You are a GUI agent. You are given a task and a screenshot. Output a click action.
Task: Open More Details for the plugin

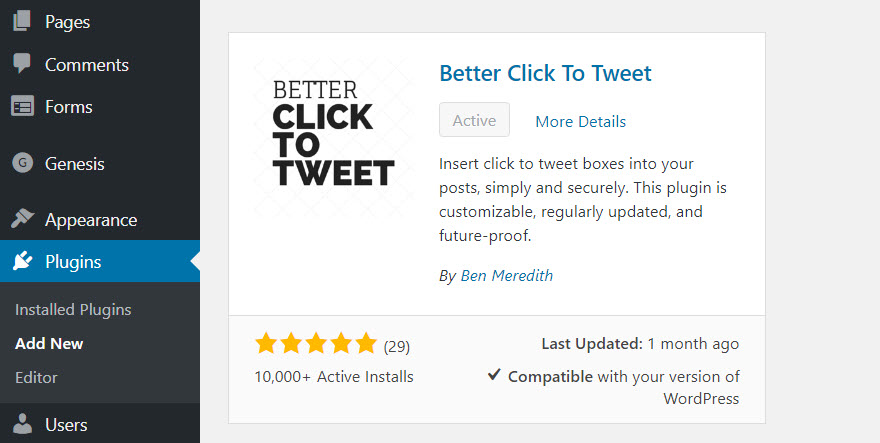click(x=580, y=121)
